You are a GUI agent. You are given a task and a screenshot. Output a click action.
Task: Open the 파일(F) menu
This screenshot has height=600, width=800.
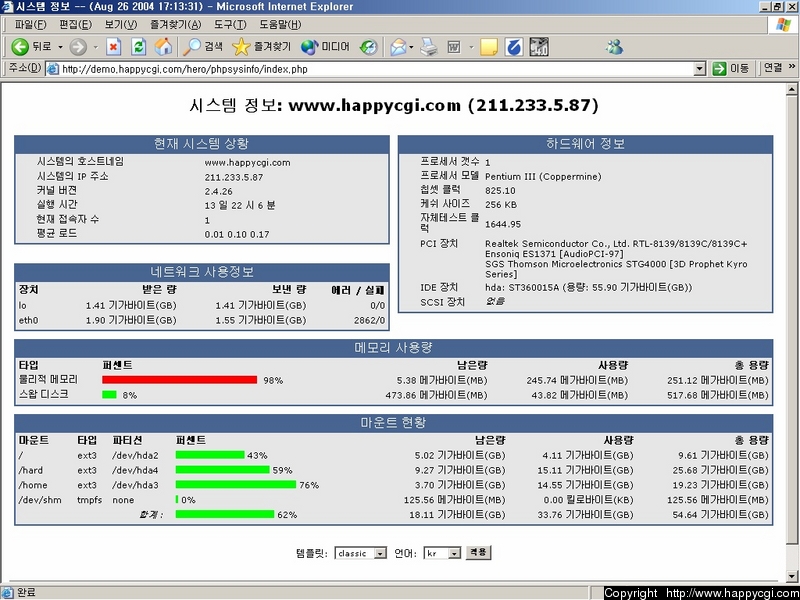point(30,24)
